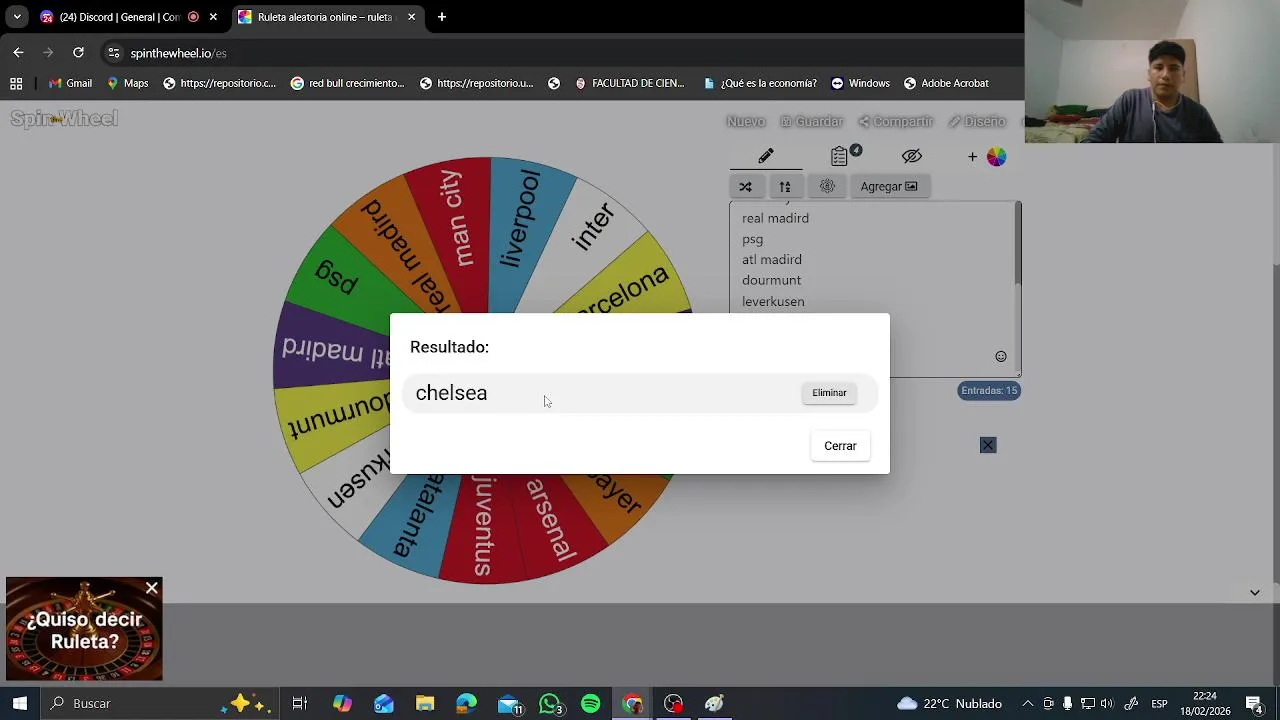Click the Eliminar button for chelsea
Screen dimensions: 1280x720
[x=829, y=393]
